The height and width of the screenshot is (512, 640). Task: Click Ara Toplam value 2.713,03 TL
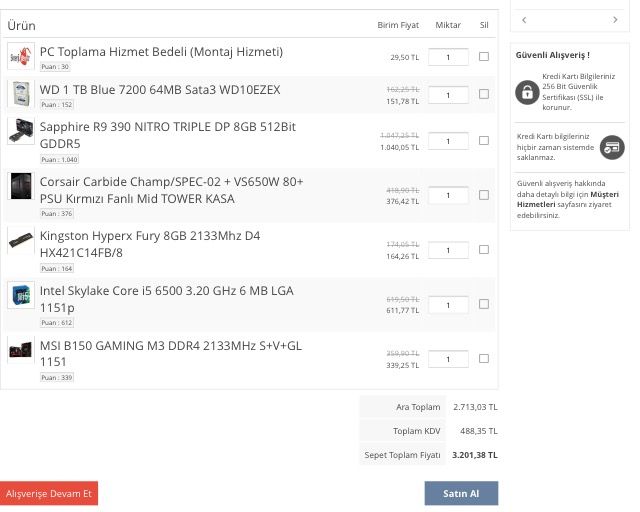(475, 407)
